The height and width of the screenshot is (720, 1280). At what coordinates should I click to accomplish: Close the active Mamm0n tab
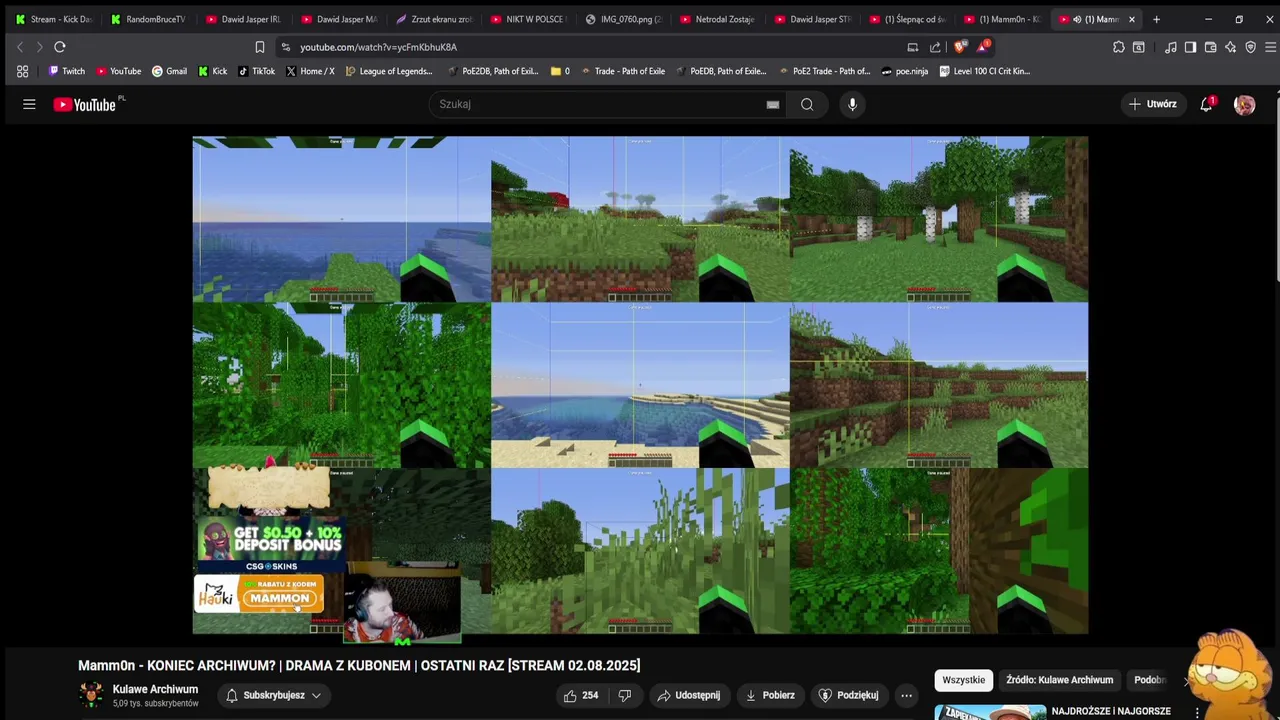(1132, 19)
